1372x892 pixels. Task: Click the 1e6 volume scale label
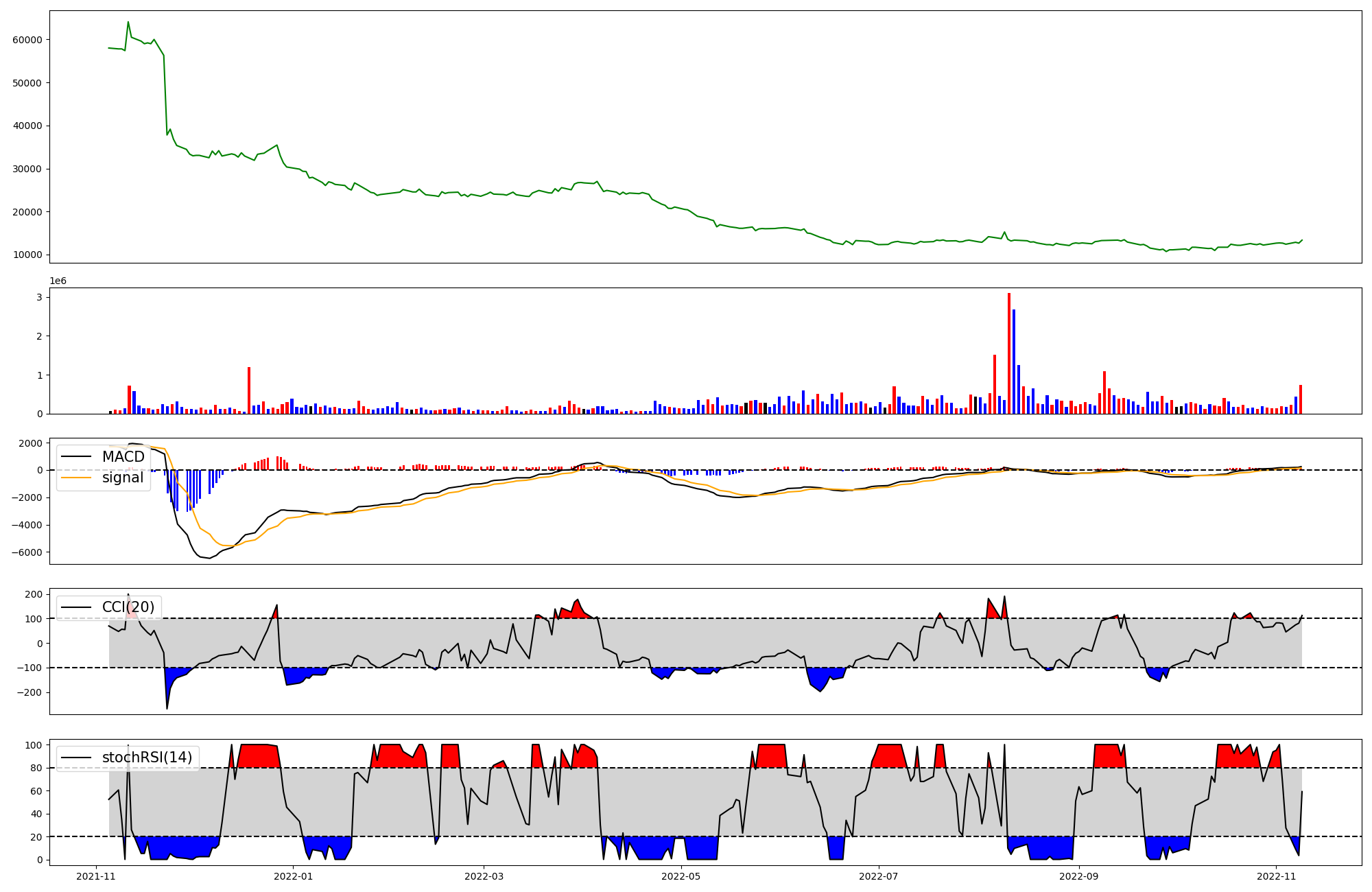point(58,281)
